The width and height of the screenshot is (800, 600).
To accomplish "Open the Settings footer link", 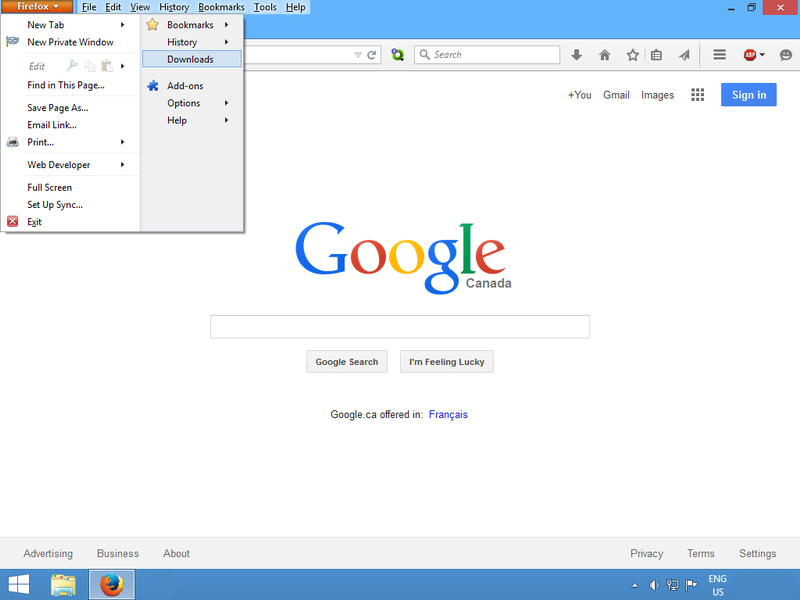I will point(758,554).
